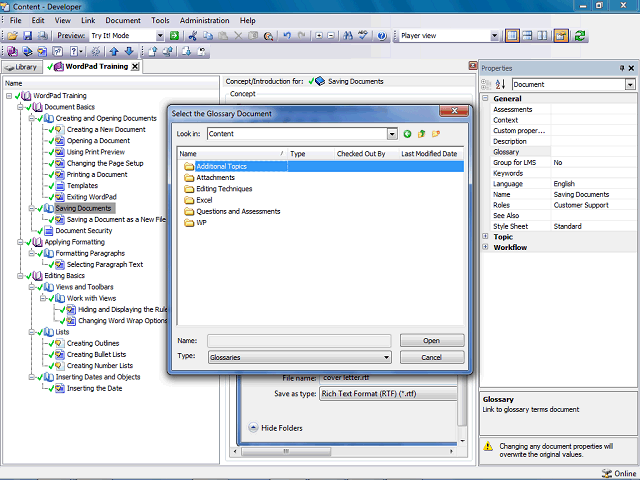Click the Print toolbar icon

click(x=42, y=36)
